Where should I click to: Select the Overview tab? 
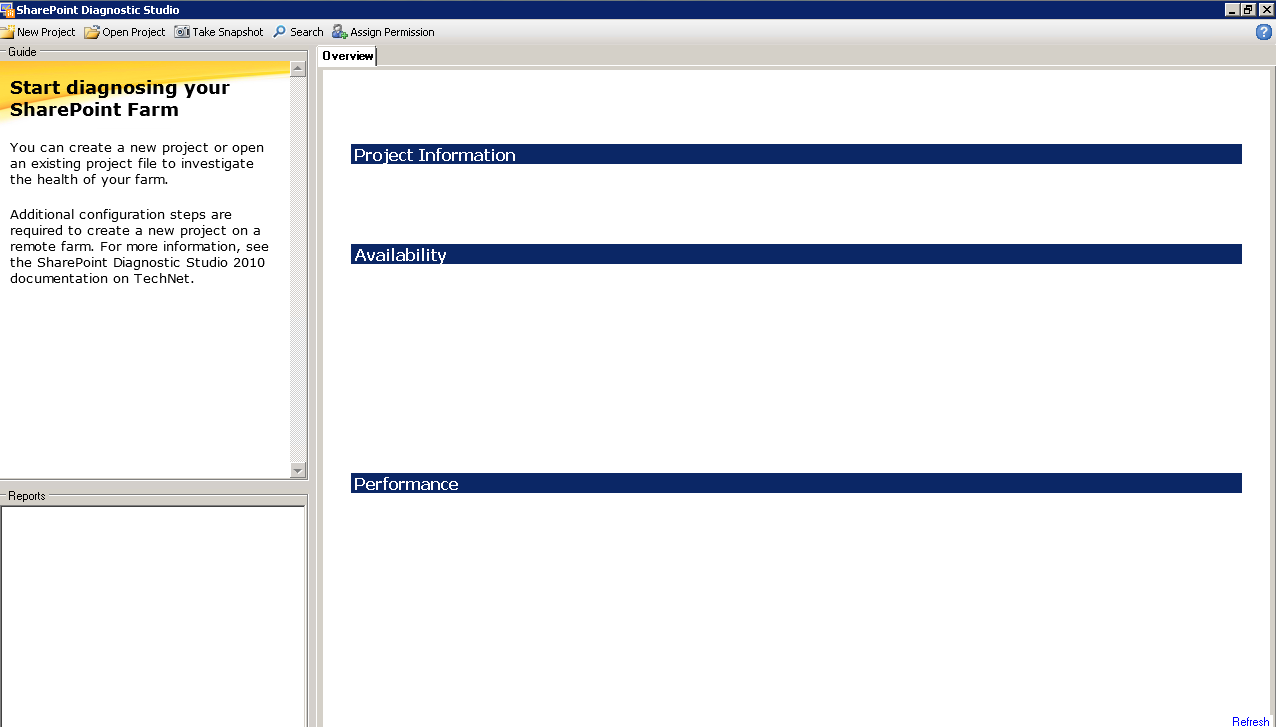(x=347, y=56)
